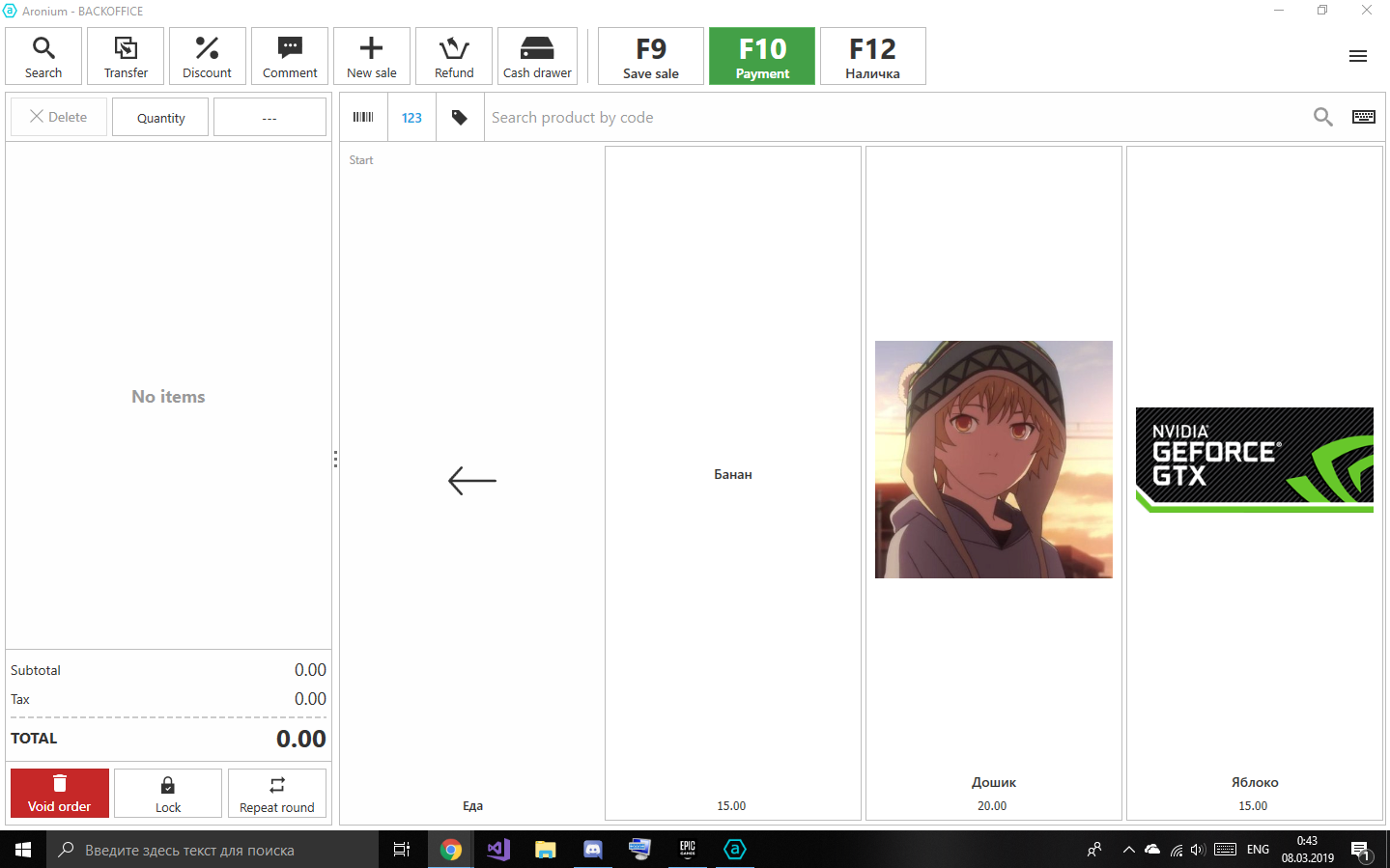Viewport: 1390px width, 868px height.
Task: Toggle barcode search mode
Action: click(x=363, y=118)
